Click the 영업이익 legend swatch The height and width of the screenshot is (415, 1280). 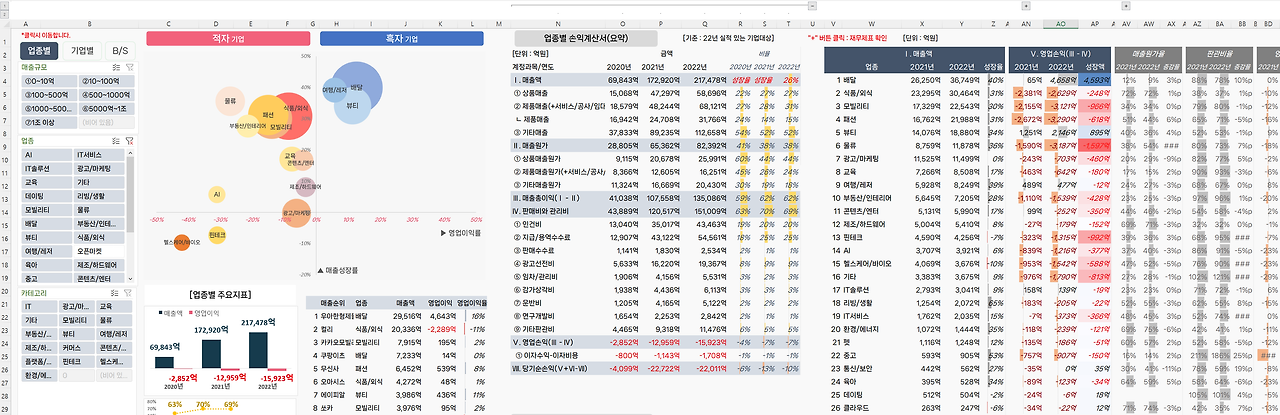[190, 313]
